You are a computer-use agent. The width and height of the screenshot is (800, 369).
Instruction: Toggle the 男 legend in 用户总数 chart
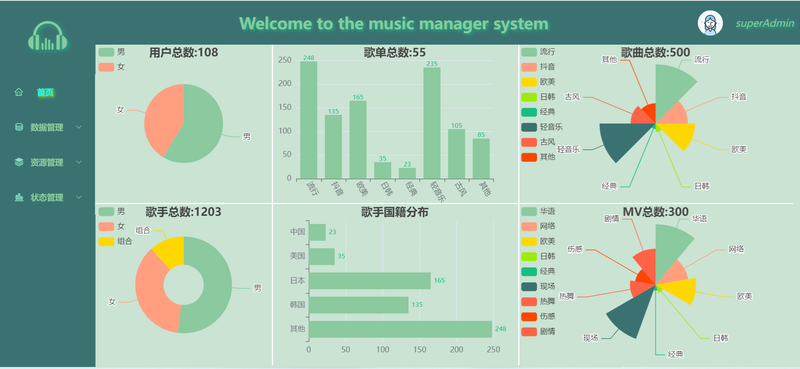click(111, 52)
